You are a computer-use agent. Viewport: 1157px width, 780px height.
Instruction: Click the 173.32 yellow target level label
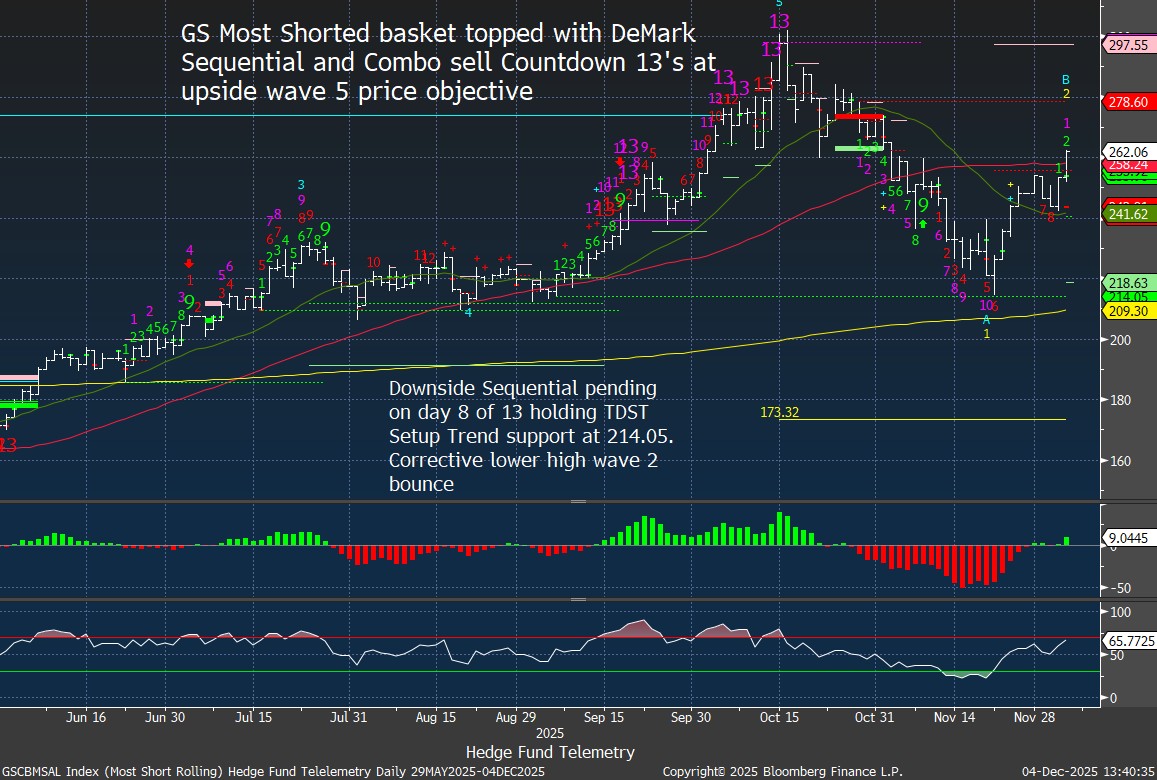pos(782,412)
